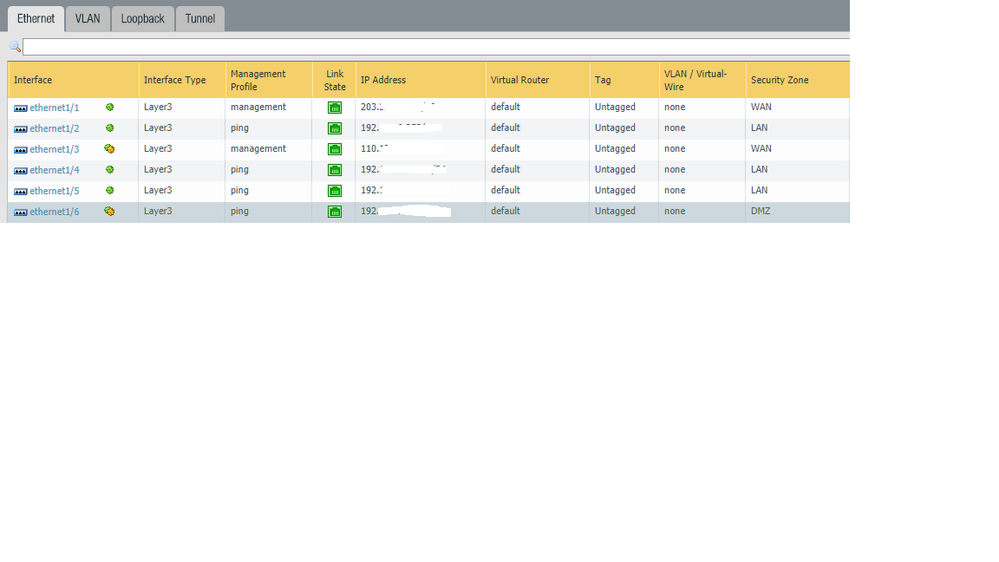Select the 'Layer3' type cell for ethernet1/1
The image size is (999, 562).
coord(182,107)
